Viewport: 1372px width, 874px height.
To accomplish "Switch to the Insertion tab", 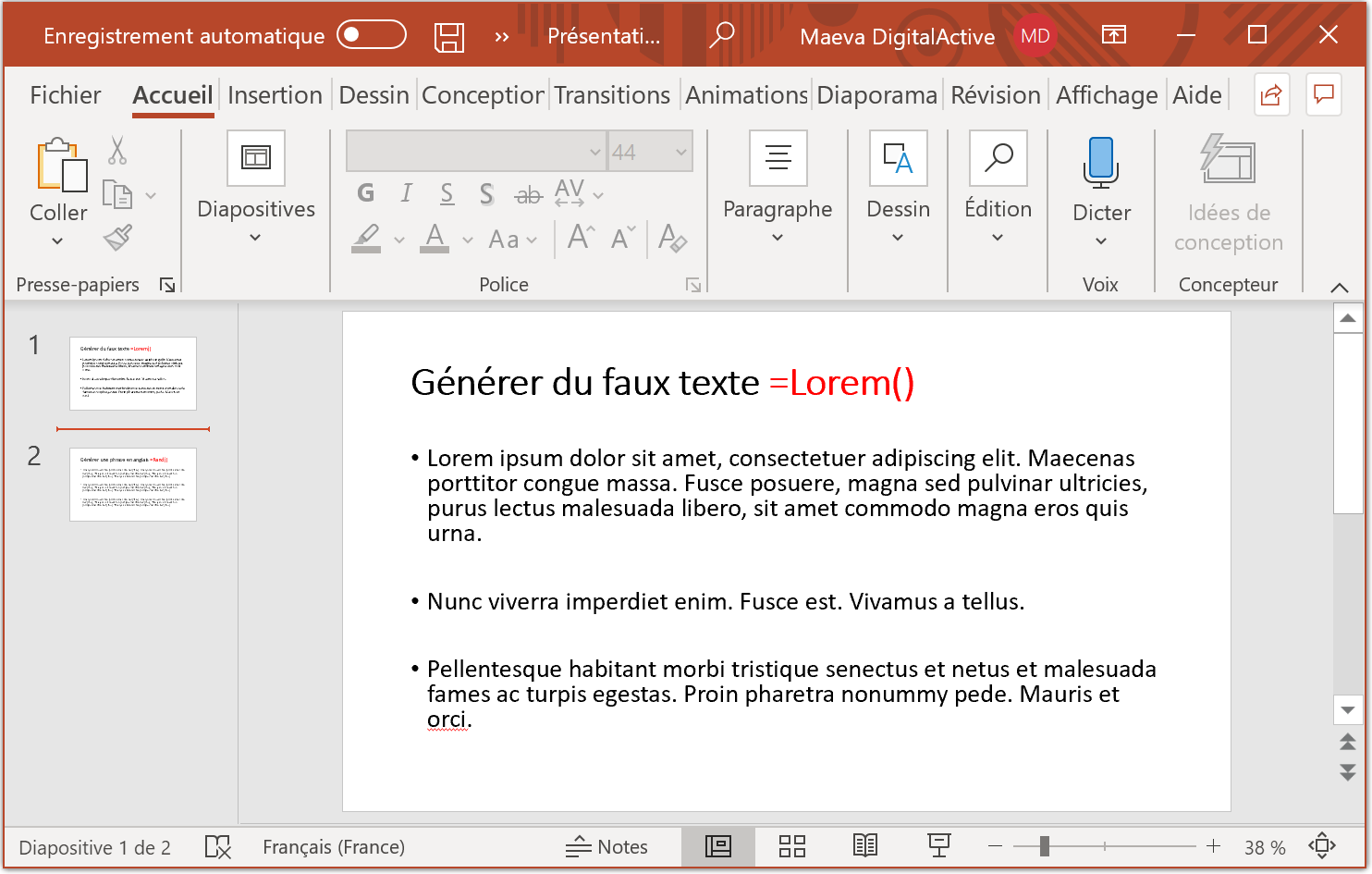I will (x=275, y=94).
